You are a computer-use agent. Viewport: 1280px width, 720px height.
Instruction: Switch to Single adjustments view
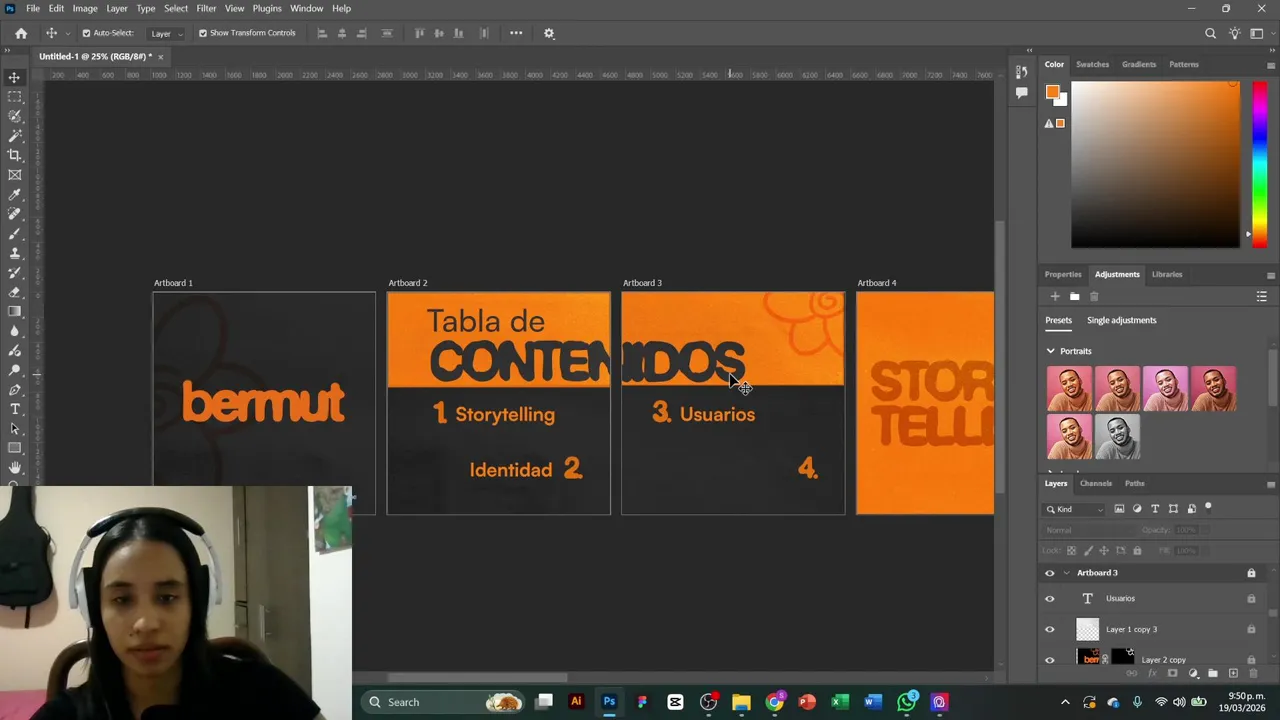pos(1121,320)
